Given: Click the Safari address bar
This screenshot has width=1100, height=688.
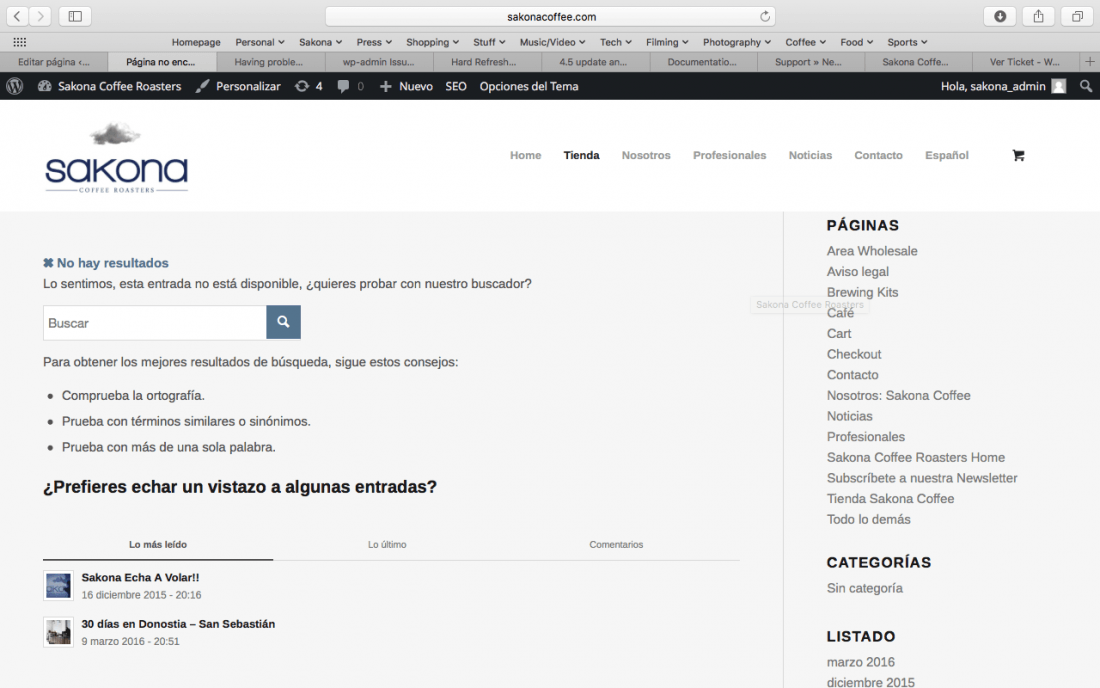Looking at the screenshot, I should pos(551,16).
